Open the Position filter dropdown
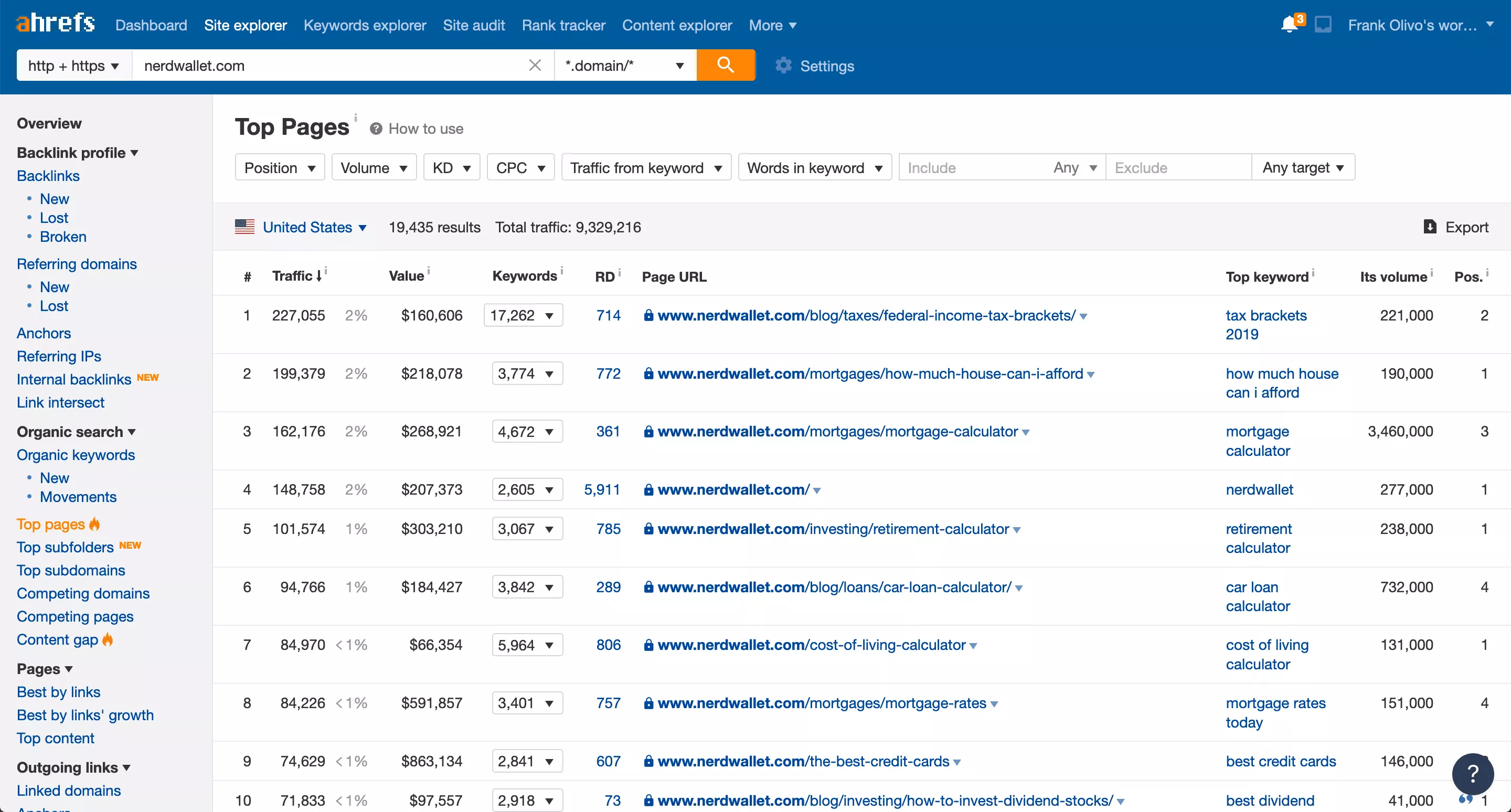 click(x=279, y=167)
